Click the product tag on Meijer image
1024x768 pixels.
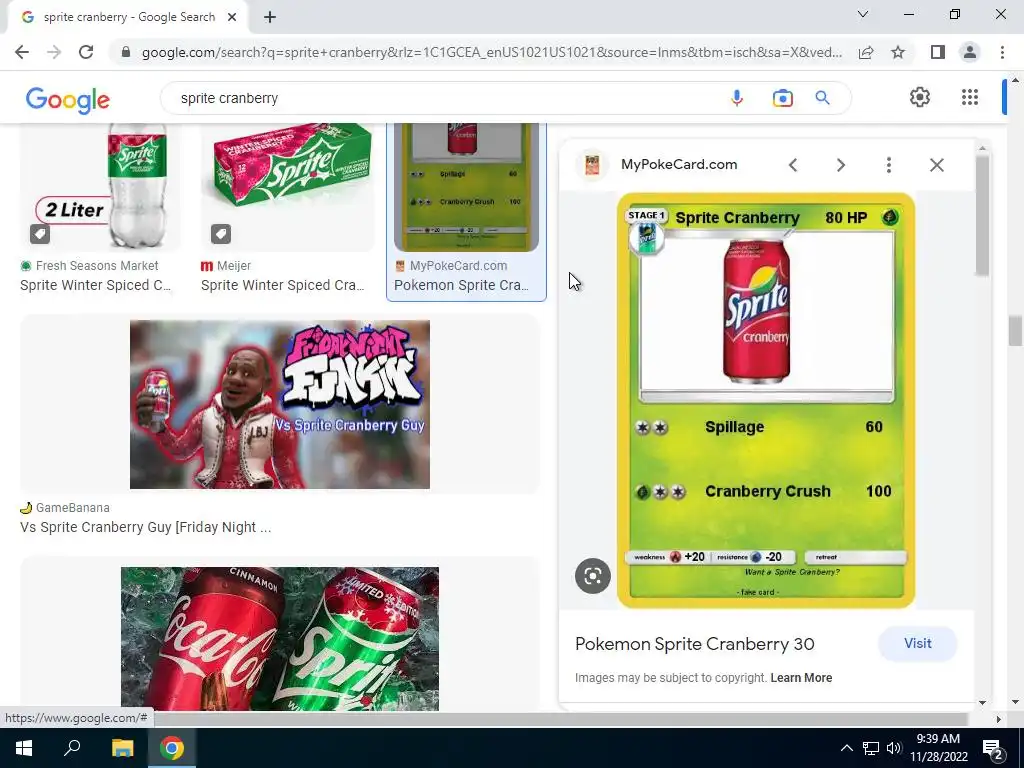tap(221, 234)
